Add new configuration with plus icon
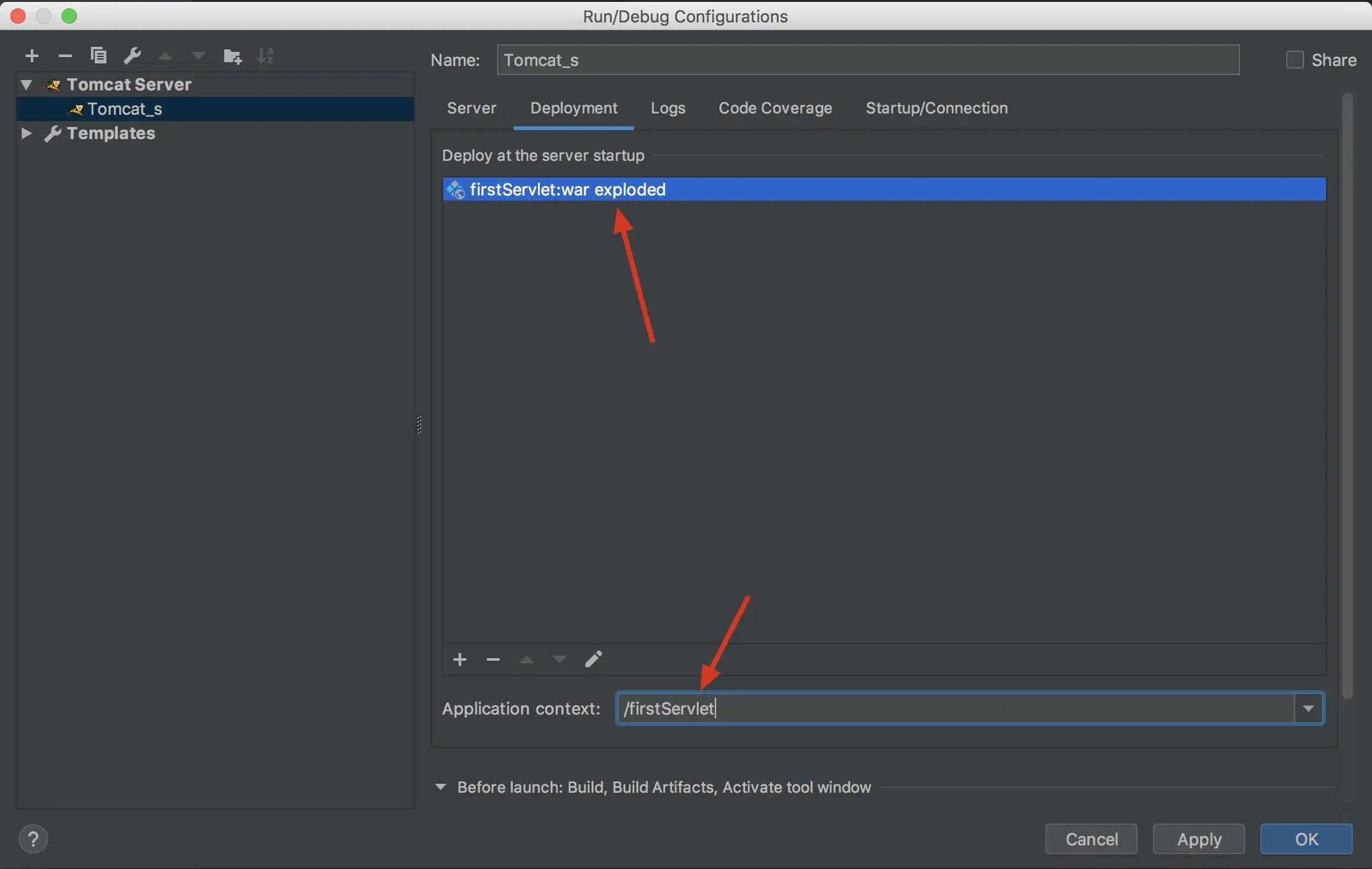1372x869 pixels. point(32,56)
